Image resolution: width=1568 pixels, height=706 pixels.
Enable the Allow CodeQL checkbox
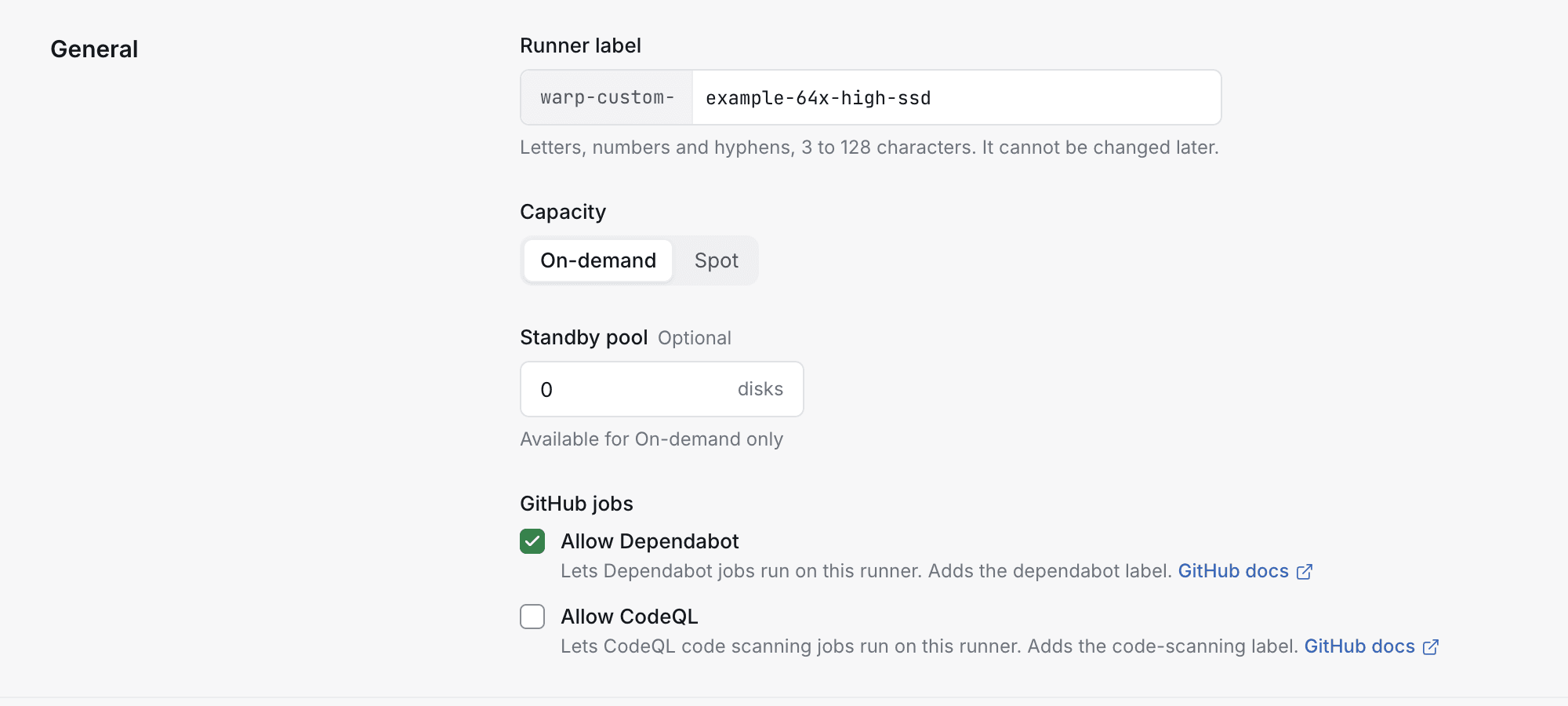pyautogui.click(x=532, y=617)
